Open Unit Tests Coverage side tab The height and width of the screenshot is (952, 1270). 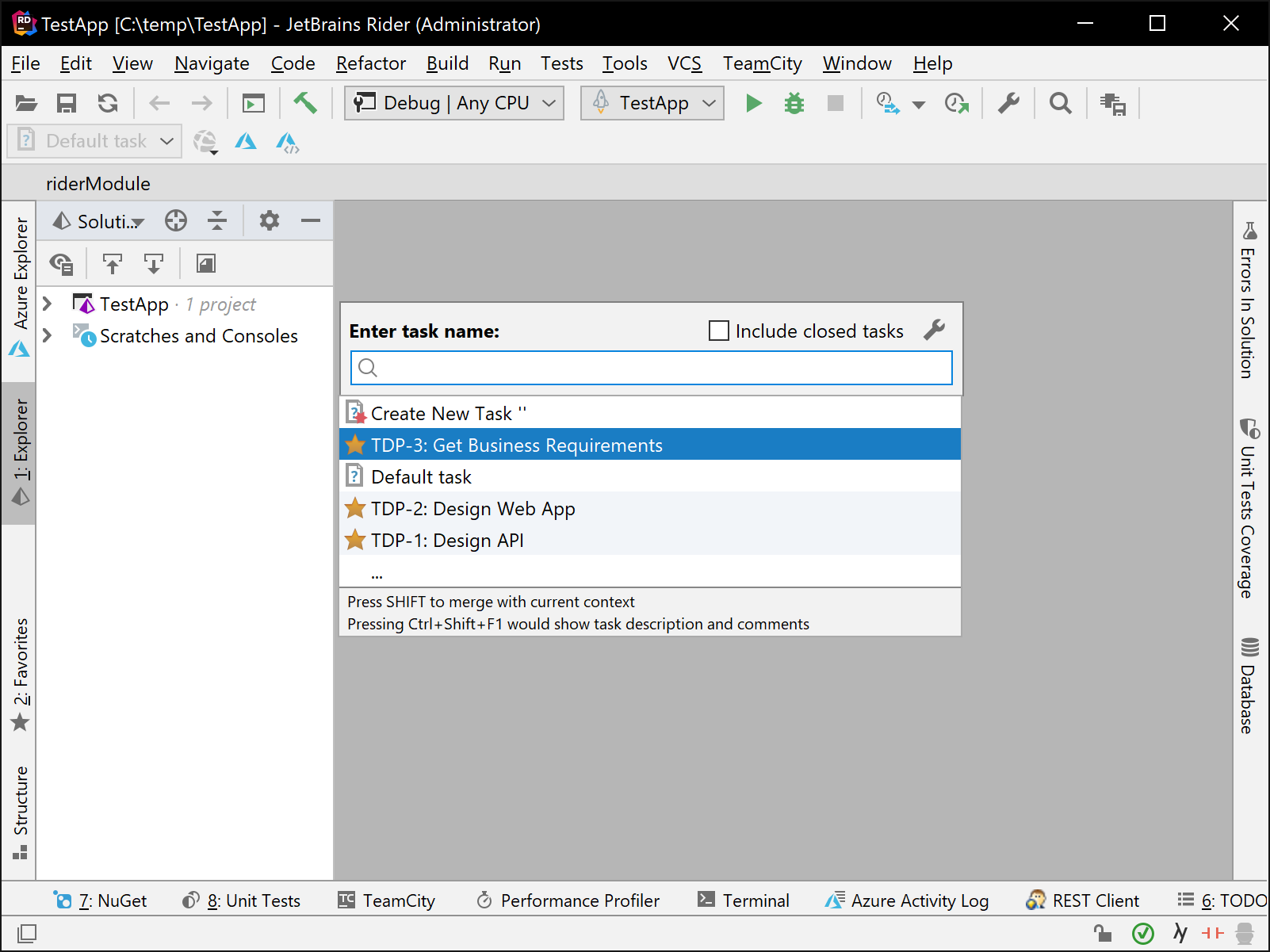[1249, 507]
